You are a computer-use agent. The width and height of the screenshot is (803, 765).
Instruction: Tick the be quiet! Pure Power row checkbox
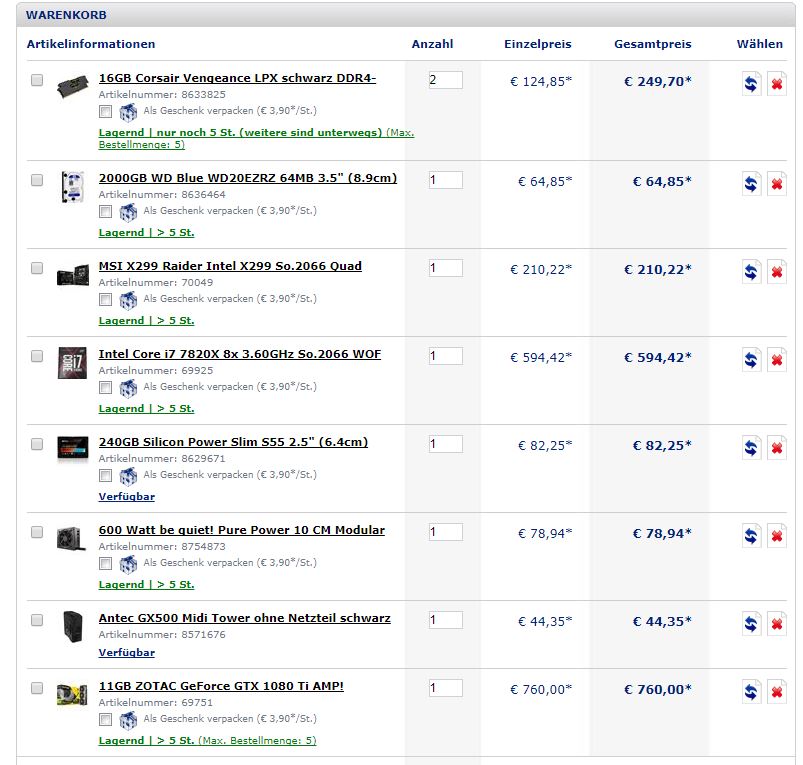point(37,532)
